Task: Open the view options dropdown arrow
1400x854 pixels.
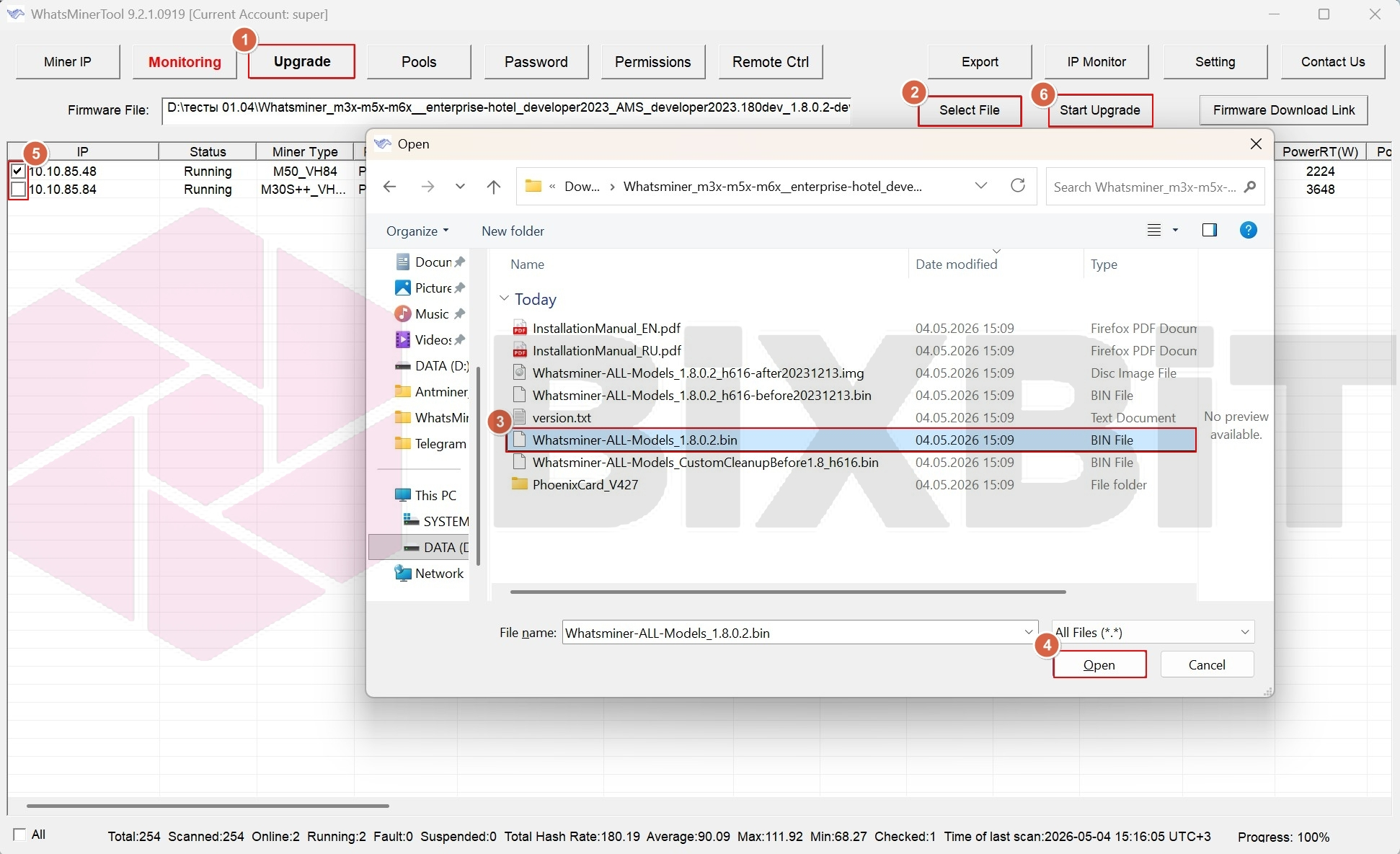Action: coord(1175,230)
